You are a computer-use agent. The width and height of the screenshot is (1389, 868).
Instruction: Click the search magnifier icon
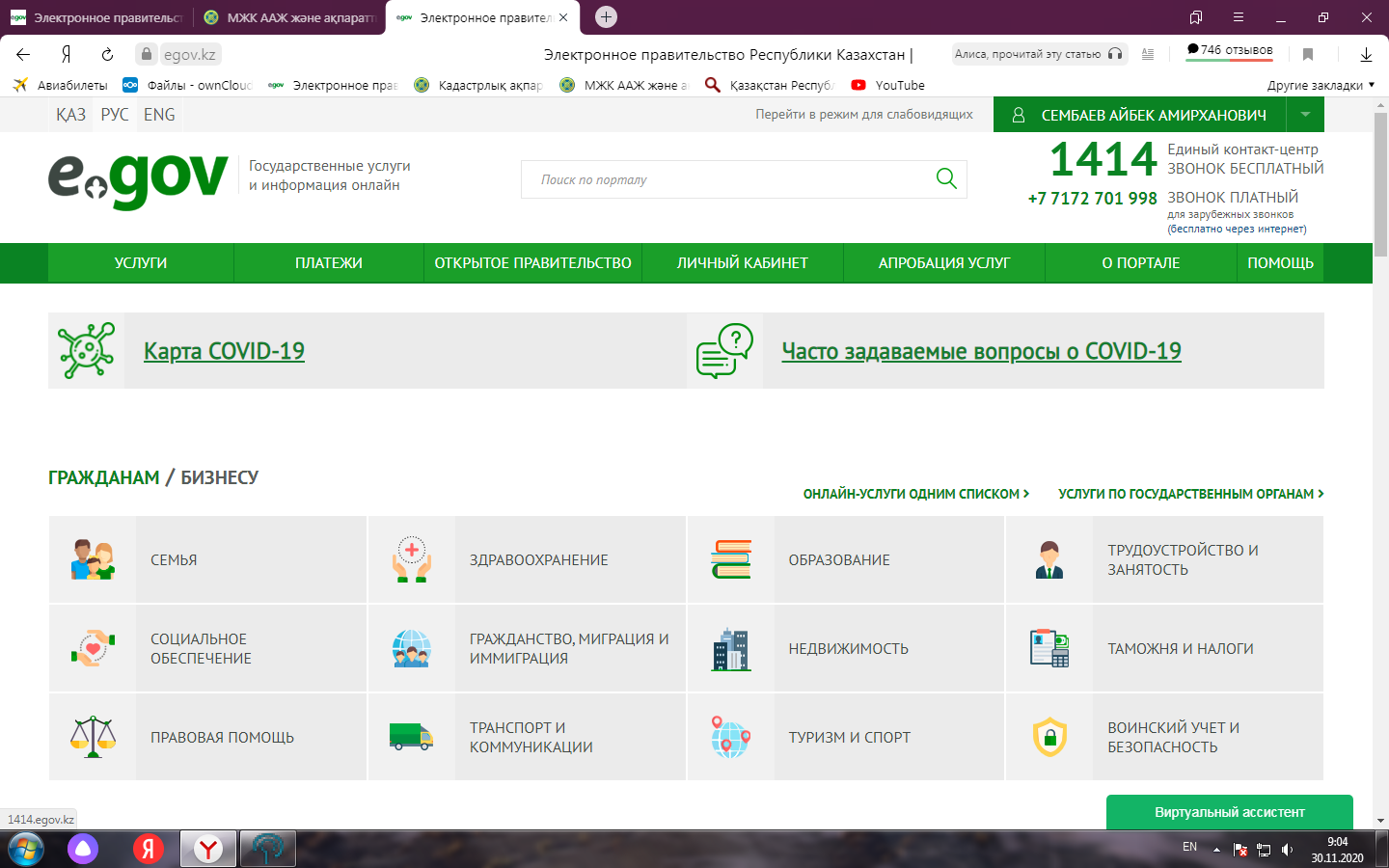(x=946, y=178)
